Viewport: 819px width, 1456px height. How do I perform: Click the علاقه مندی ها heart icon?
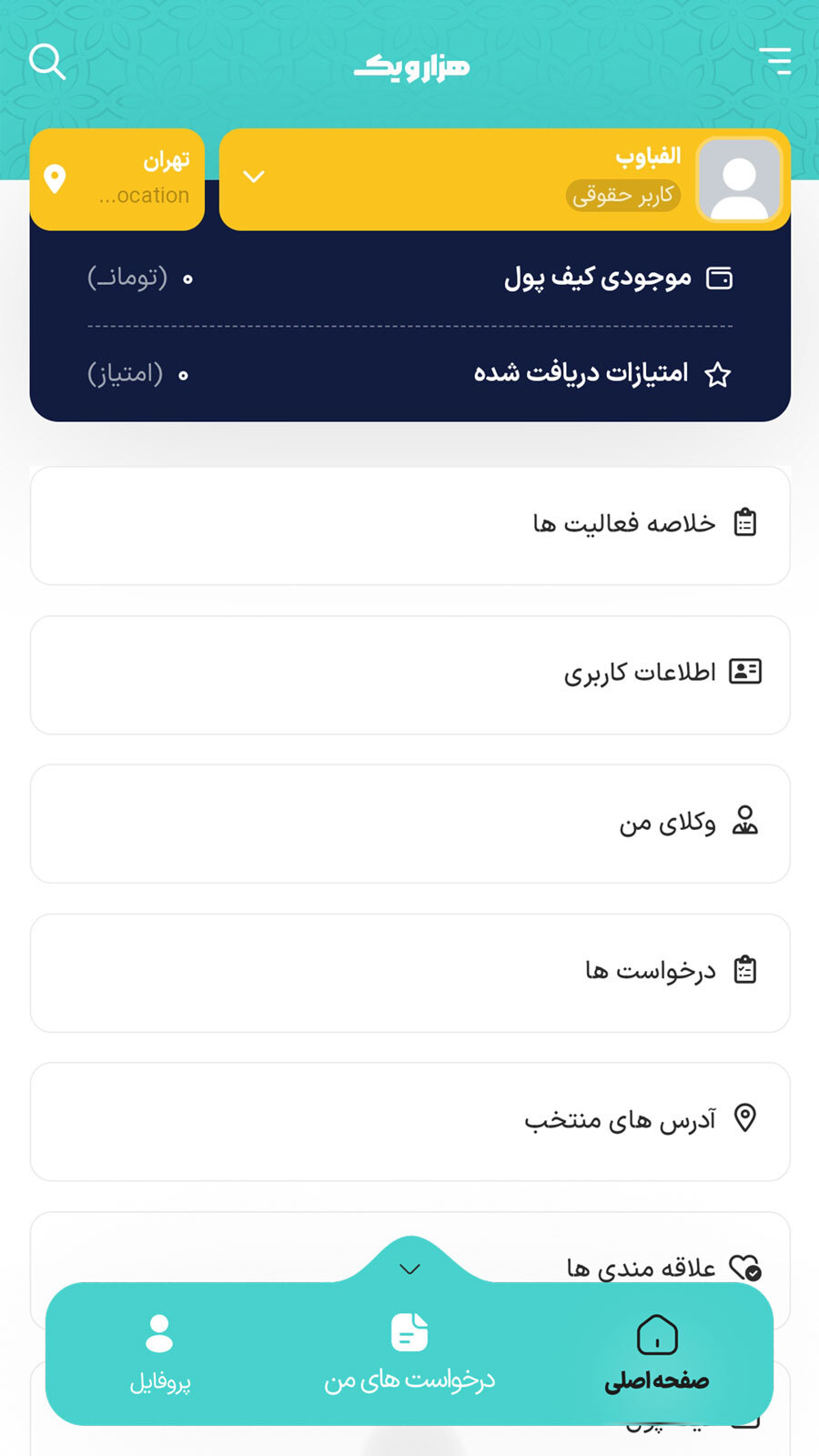pyautogui.click(x=745, y=1268)
